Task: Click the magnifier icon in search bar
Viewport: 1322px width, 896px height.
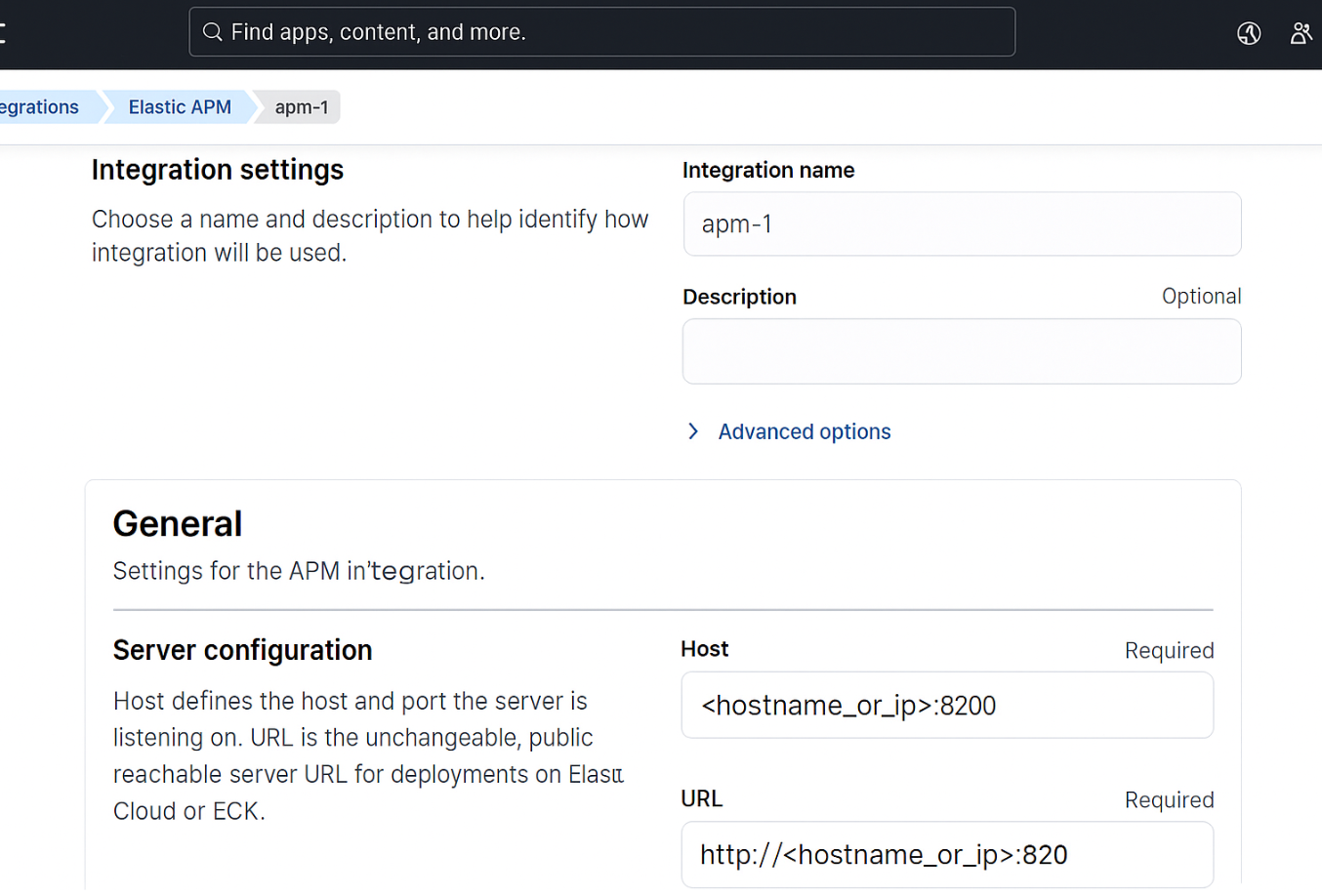Action: (212, 32)
